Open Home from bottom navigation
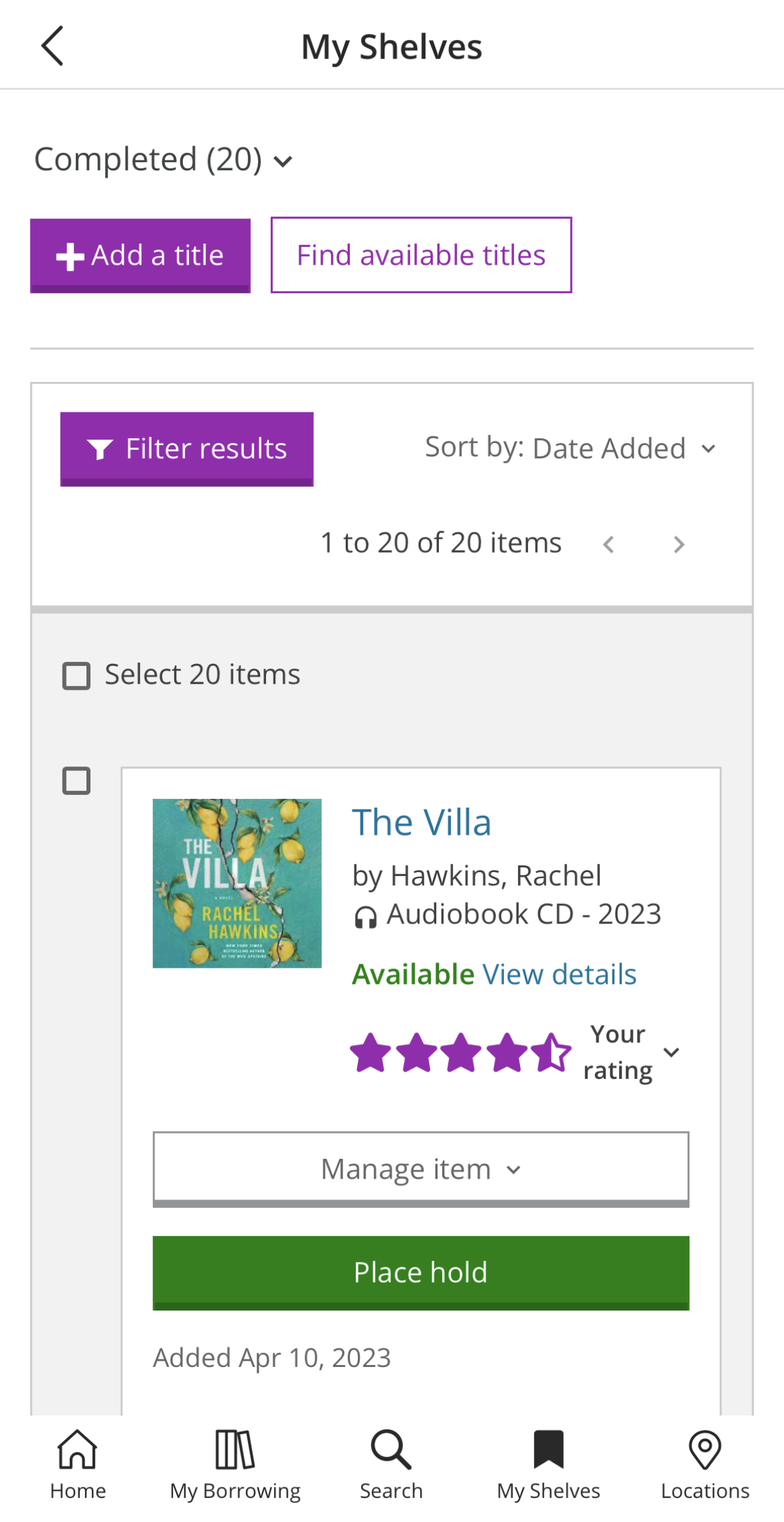This screenshot has height=1522, width=784. pyautogui.click(x=78, y=1449)
